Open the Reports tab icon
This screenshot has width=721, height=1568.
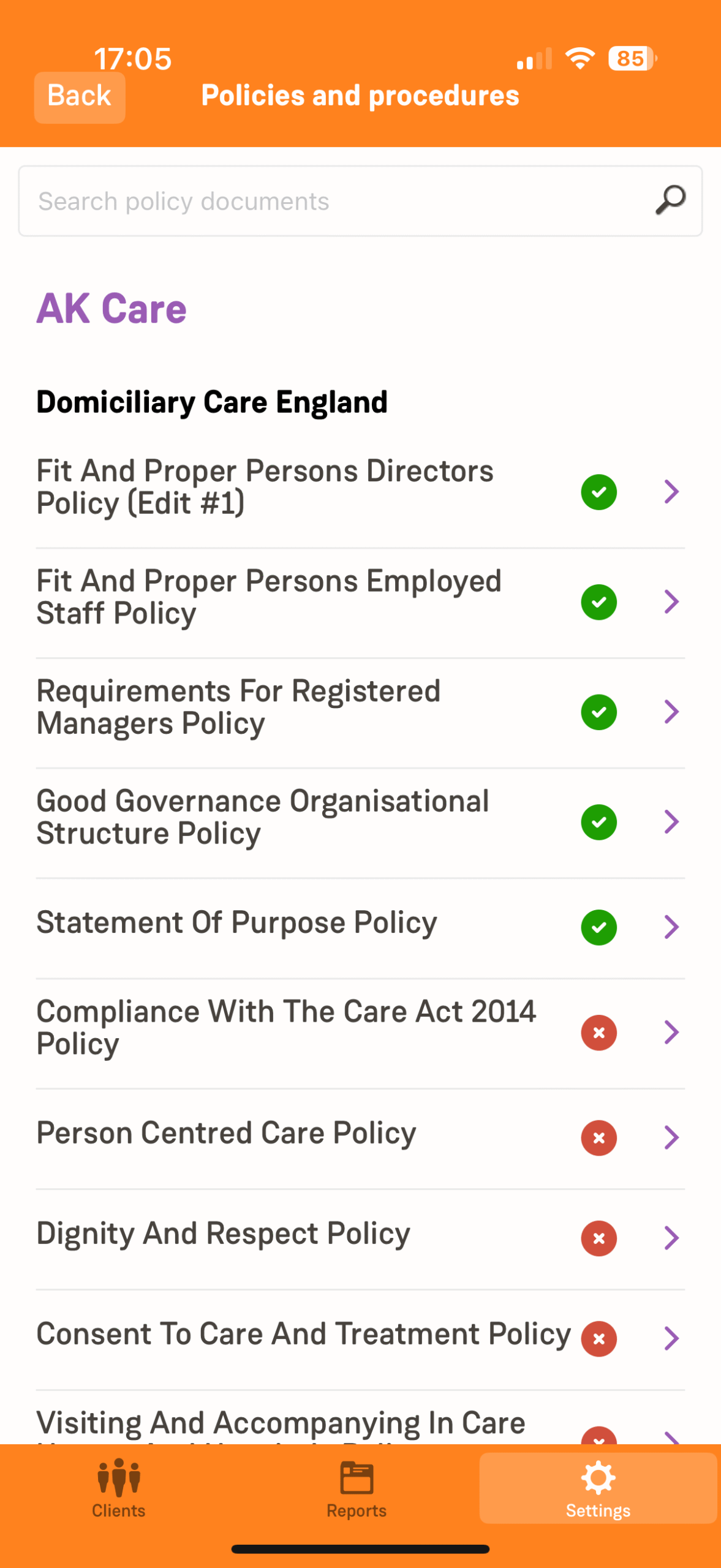(357, 1477)
